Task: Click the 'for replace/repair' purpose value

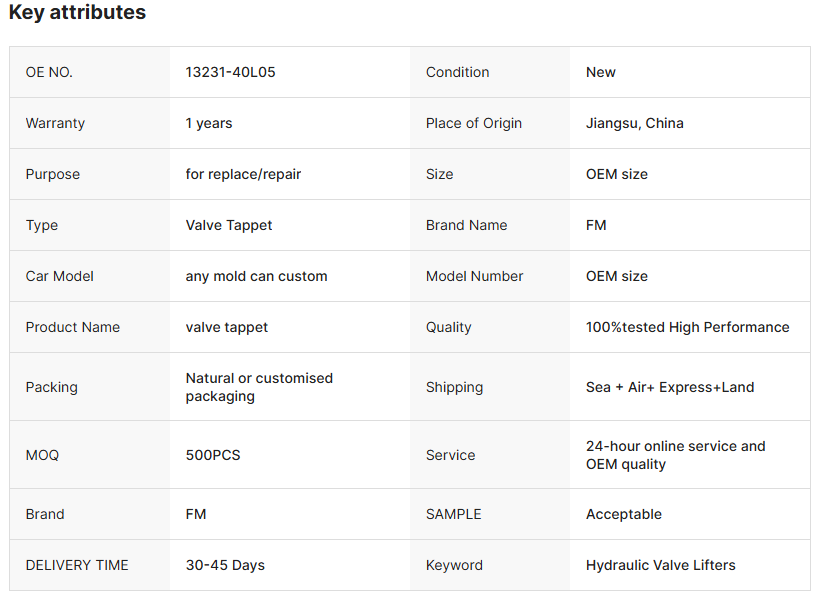Action: click(x=243, y=174)
